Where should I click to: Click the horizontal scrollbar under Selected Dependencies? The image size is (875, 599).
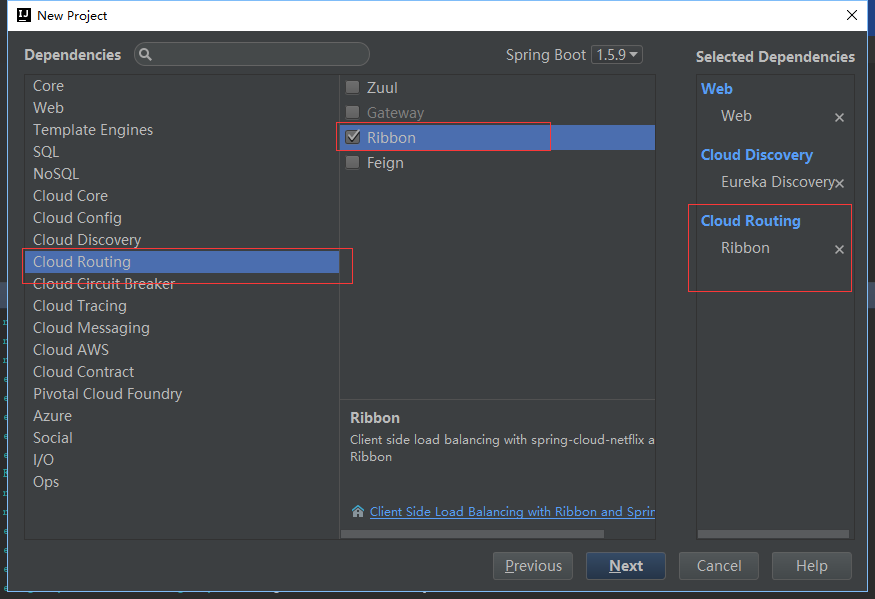coord(773,534)
